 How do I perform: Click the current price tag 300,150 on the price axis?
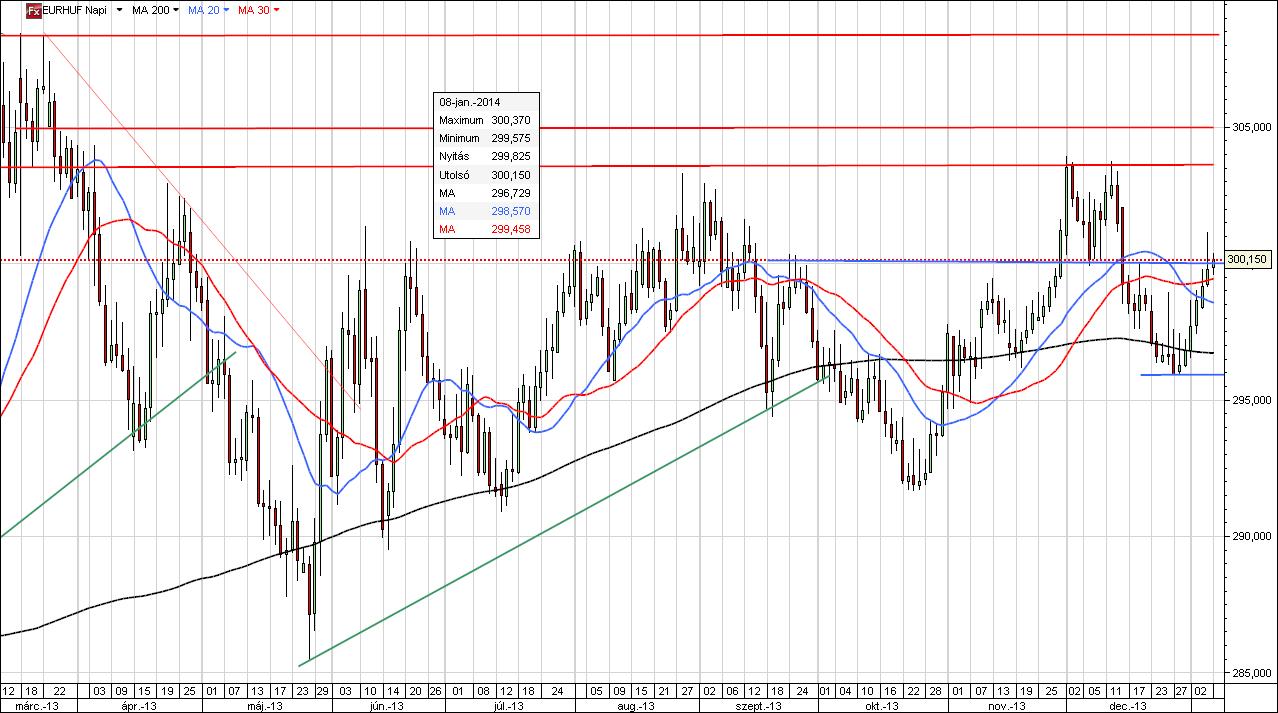[1247, 260]
